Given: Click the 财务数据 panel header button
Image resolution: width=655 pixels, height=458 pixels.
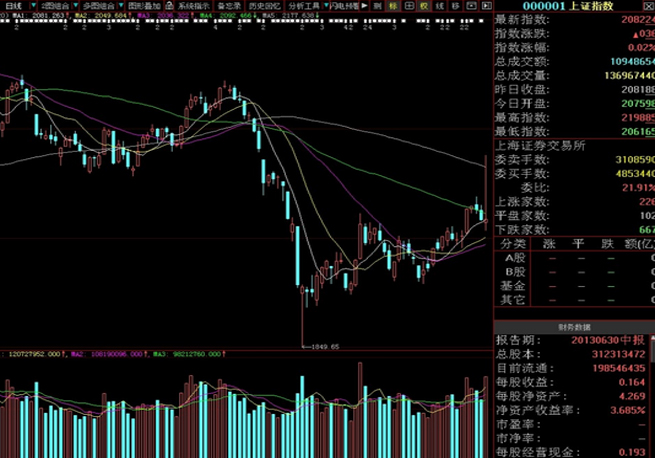Looking at the screenshot, I should click(x=573, y=327).
